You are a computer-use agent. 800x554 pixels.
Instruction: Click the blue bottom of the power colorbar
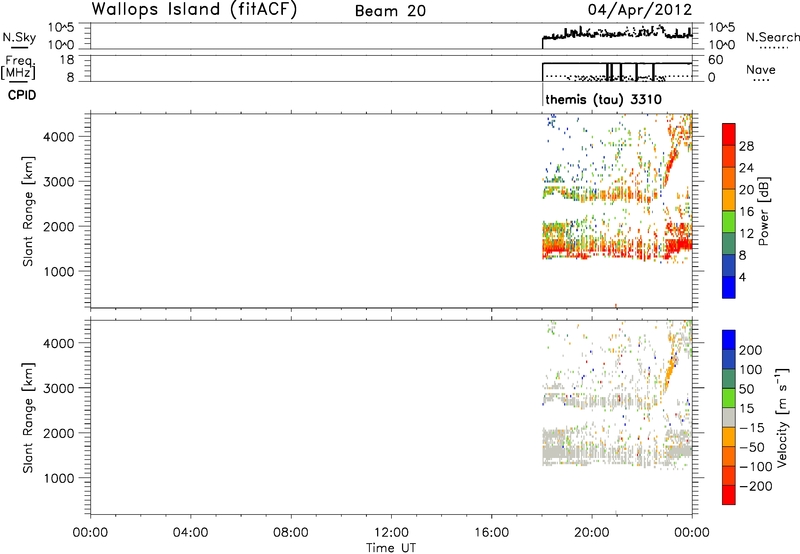729,287
